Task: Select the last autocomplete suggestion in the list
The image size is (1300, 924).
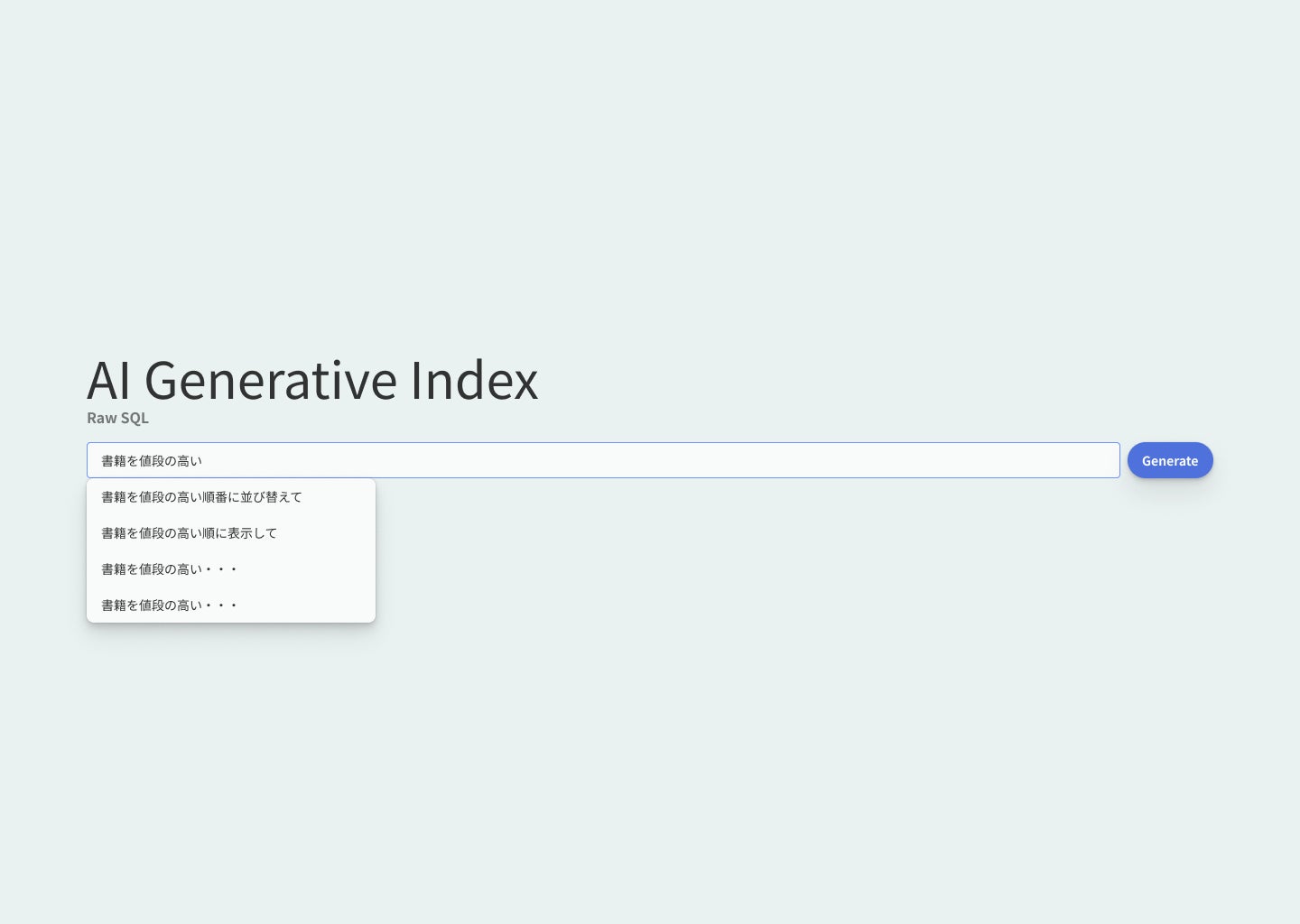Action: (x=170, y=605)
